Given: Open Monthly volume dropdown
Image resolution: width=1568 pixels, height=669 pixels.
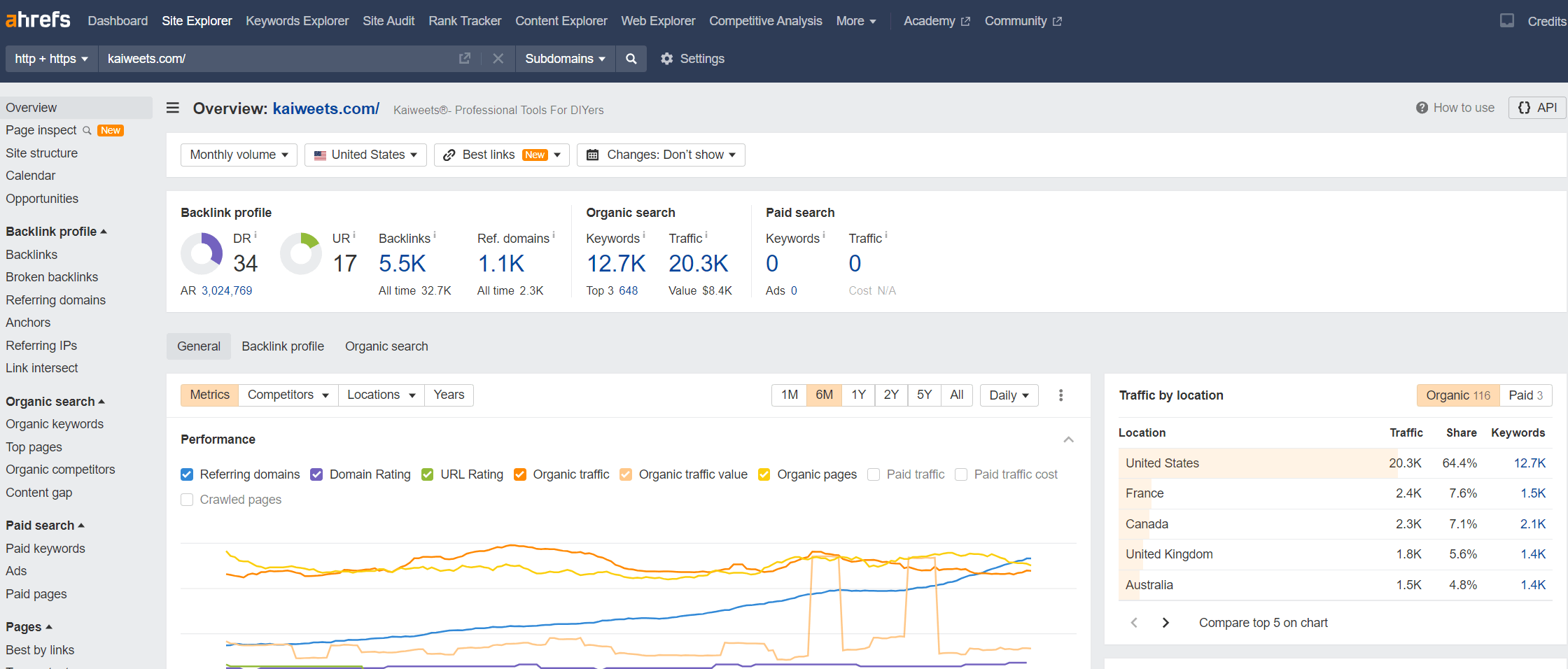Looking at the screenshot, I should [239, 155].
